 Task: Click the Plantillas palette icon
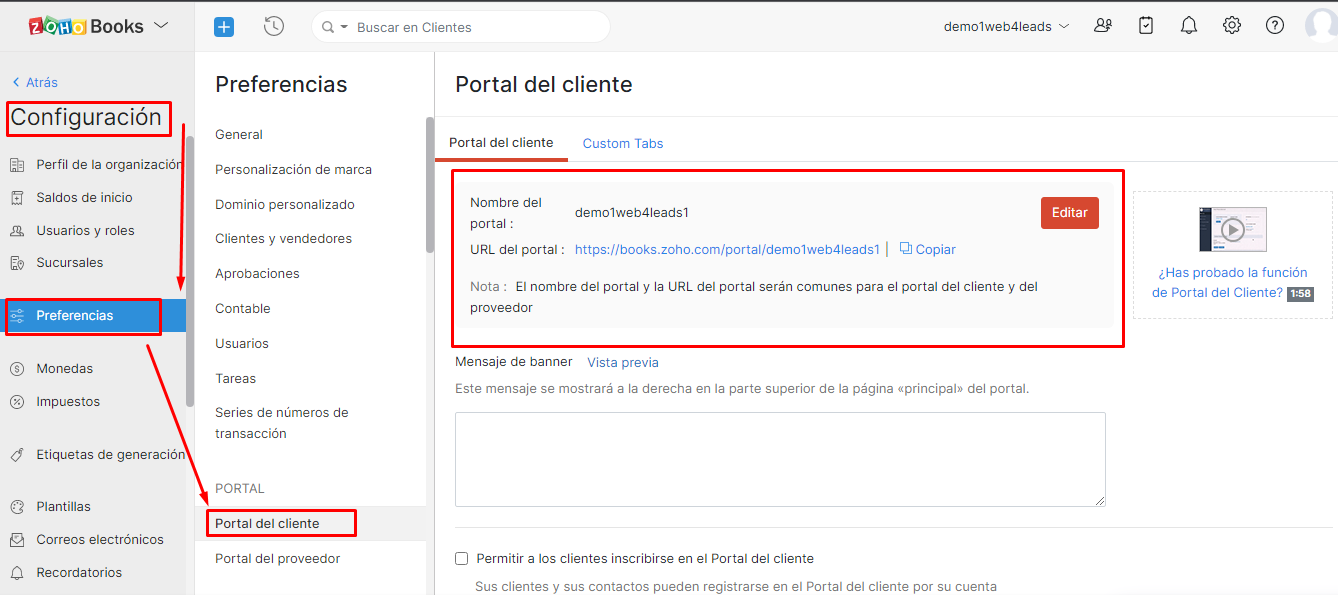tap(17, 507)
